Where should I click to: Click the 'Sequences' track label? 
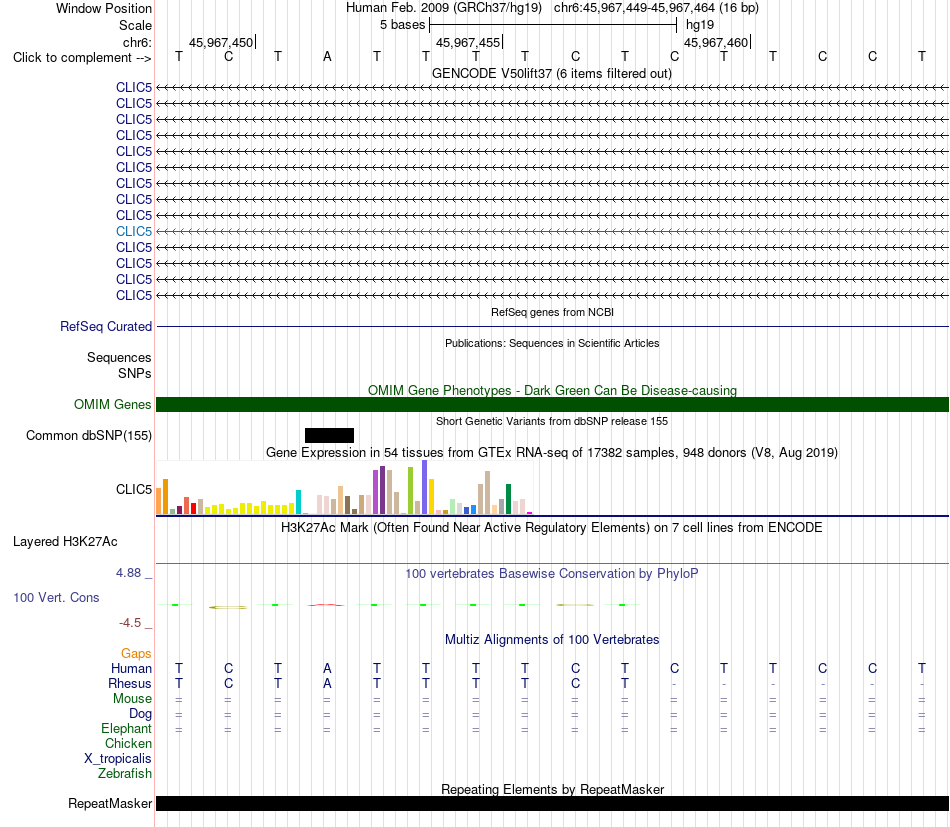tap(119, 357)
